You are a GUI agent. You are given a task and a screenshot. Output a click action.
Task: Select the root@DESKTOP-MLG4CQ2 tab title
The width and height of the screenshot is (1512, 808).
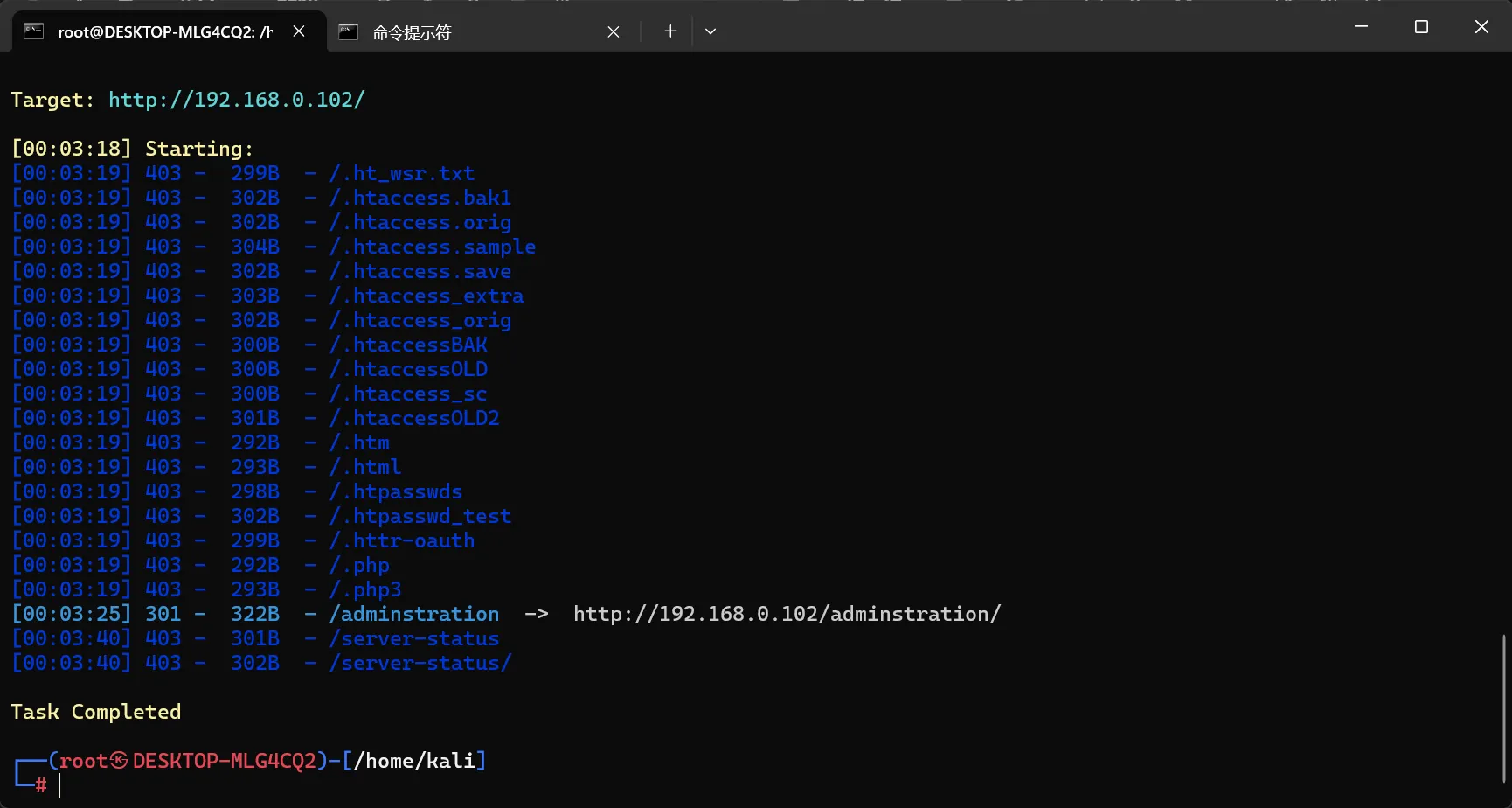coord(165,32)
